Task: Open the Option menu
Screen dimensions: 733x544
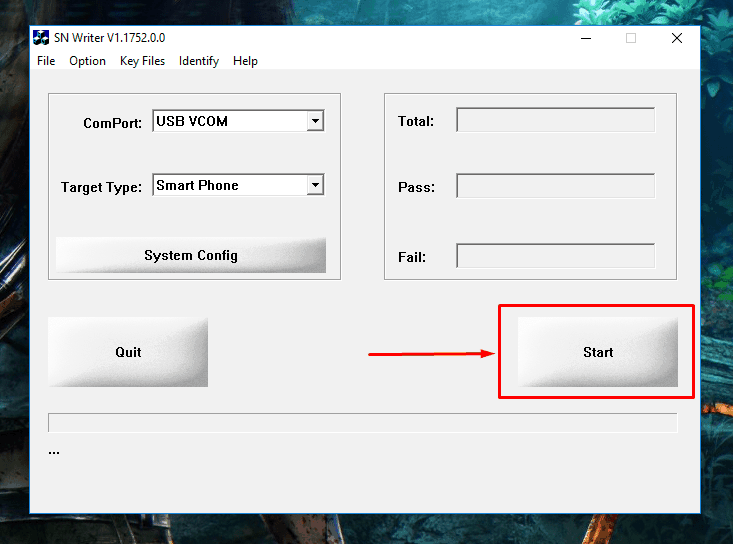Action: click(x=87, y=61)
